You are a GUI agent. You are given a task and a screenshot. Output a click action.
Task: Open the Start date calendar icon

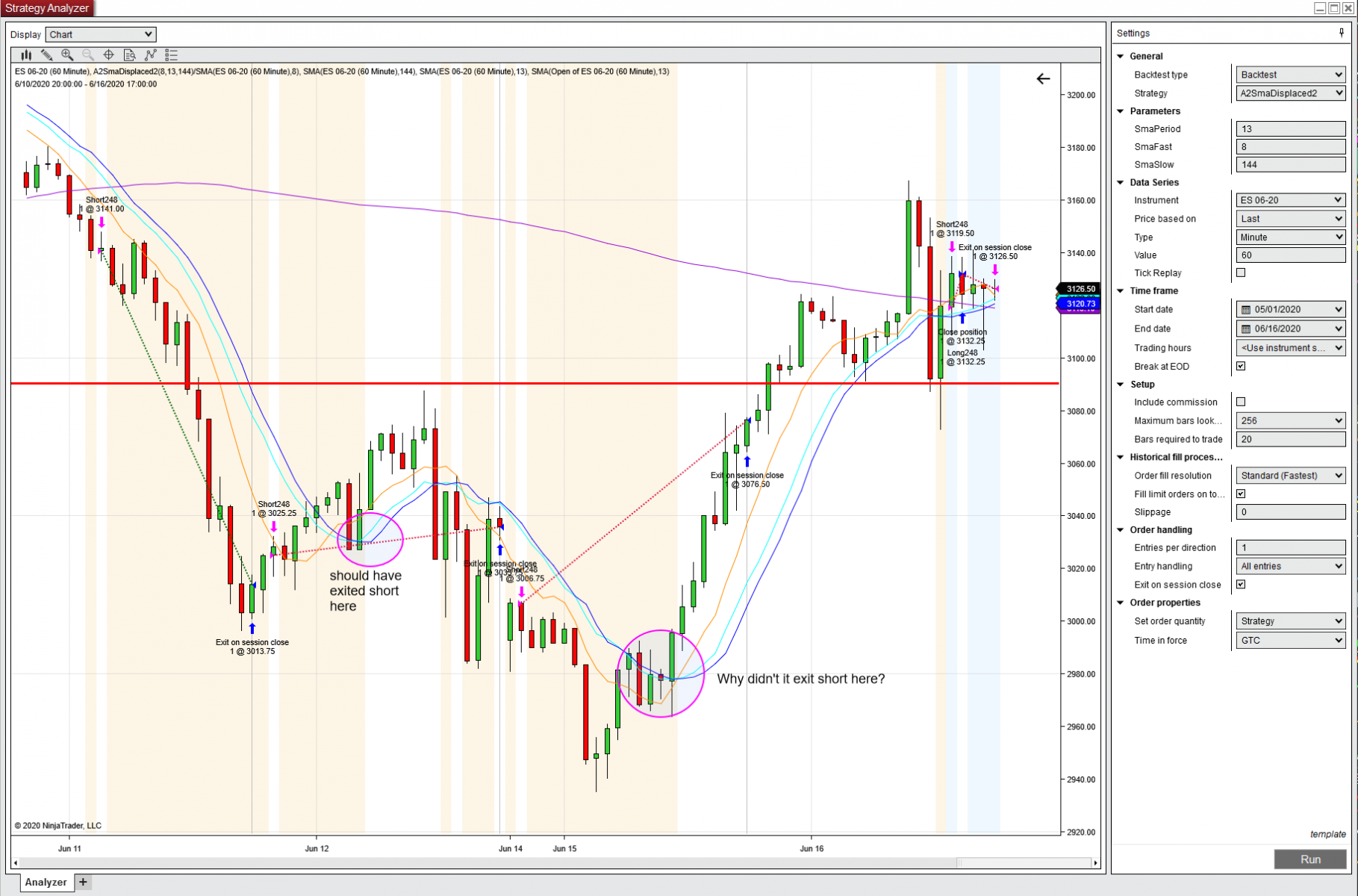click(1246, 309)
